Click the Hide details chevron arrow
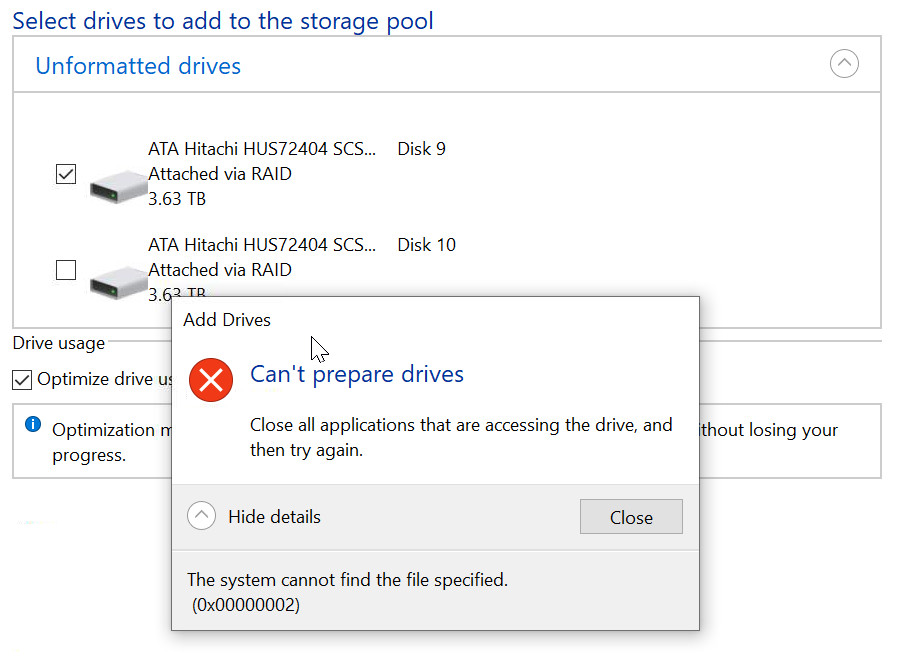Screen dimensions: 898x661 202,517
